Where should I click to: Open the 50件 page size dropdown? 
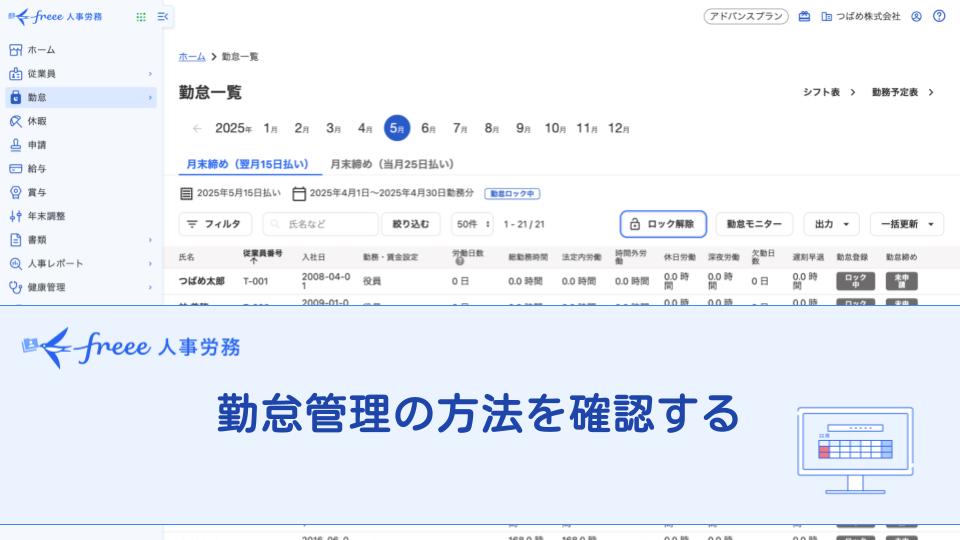pos(472,224)
